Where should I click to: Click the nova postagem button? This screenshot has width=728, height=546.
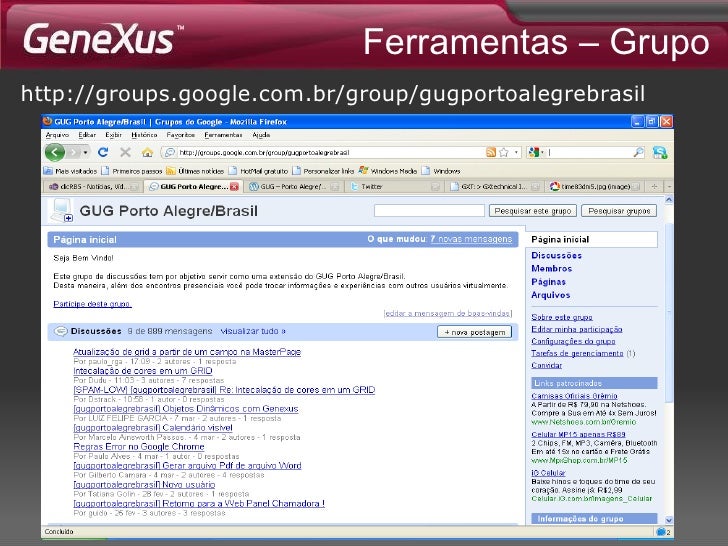474,332
